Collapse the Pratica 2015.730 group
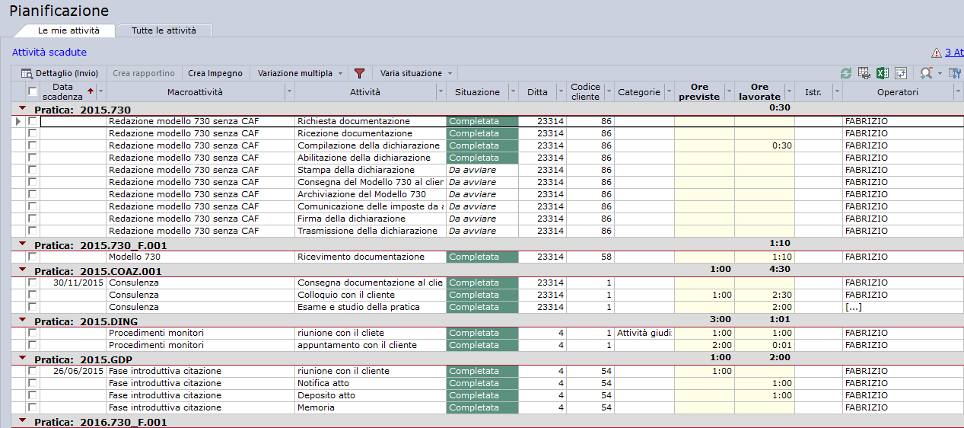This screenshot has height=428, width=964. tap(22, 109)
